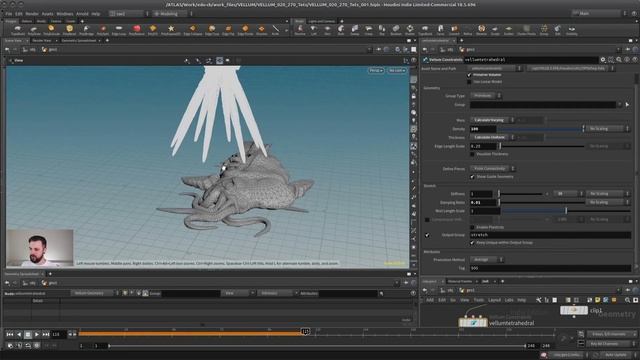Select the Edge Loop shelf tool
This screenshot has height=360, width=640.
[119, 29]
